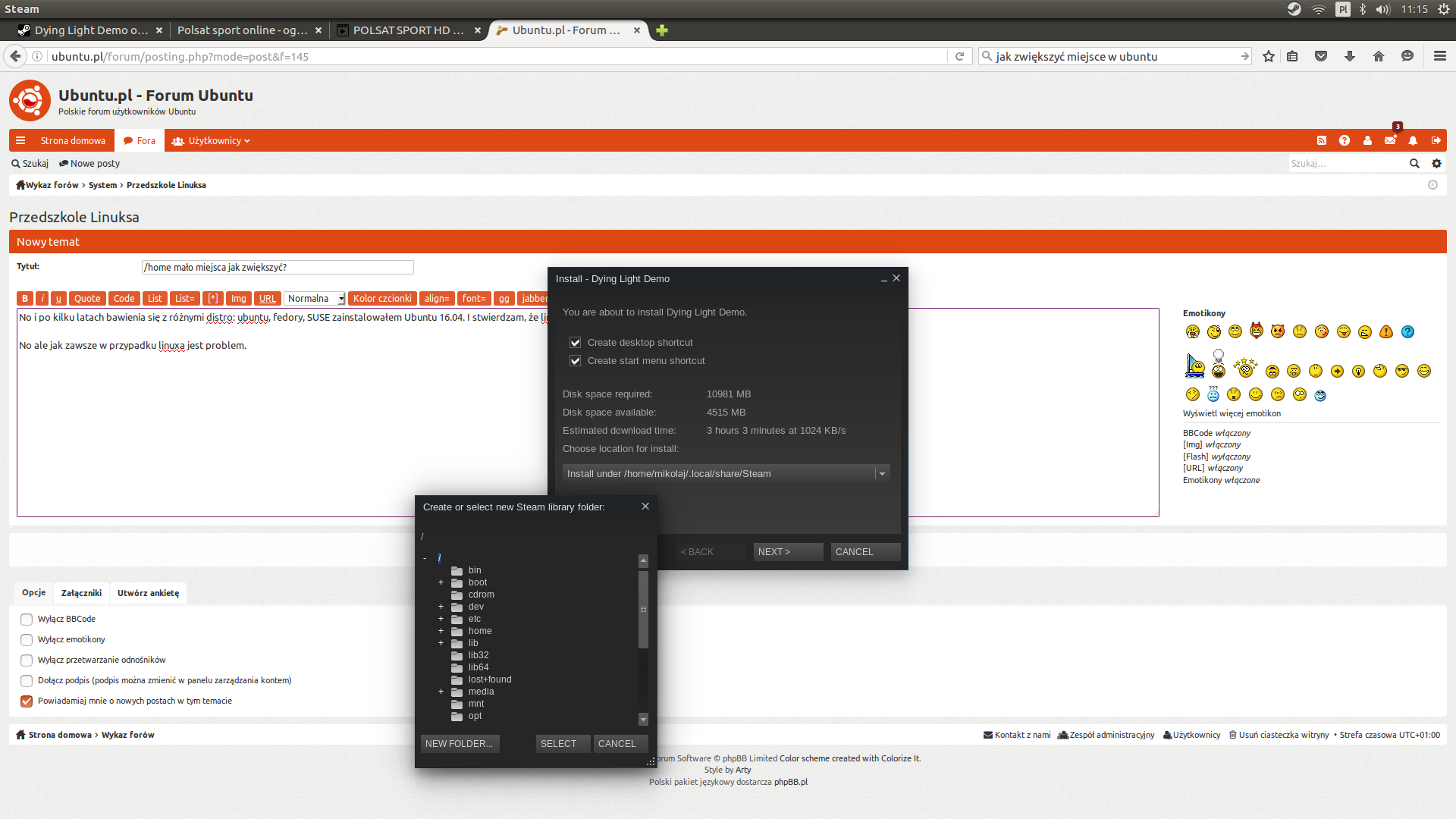Open the Fora menu item

(140, 141)
